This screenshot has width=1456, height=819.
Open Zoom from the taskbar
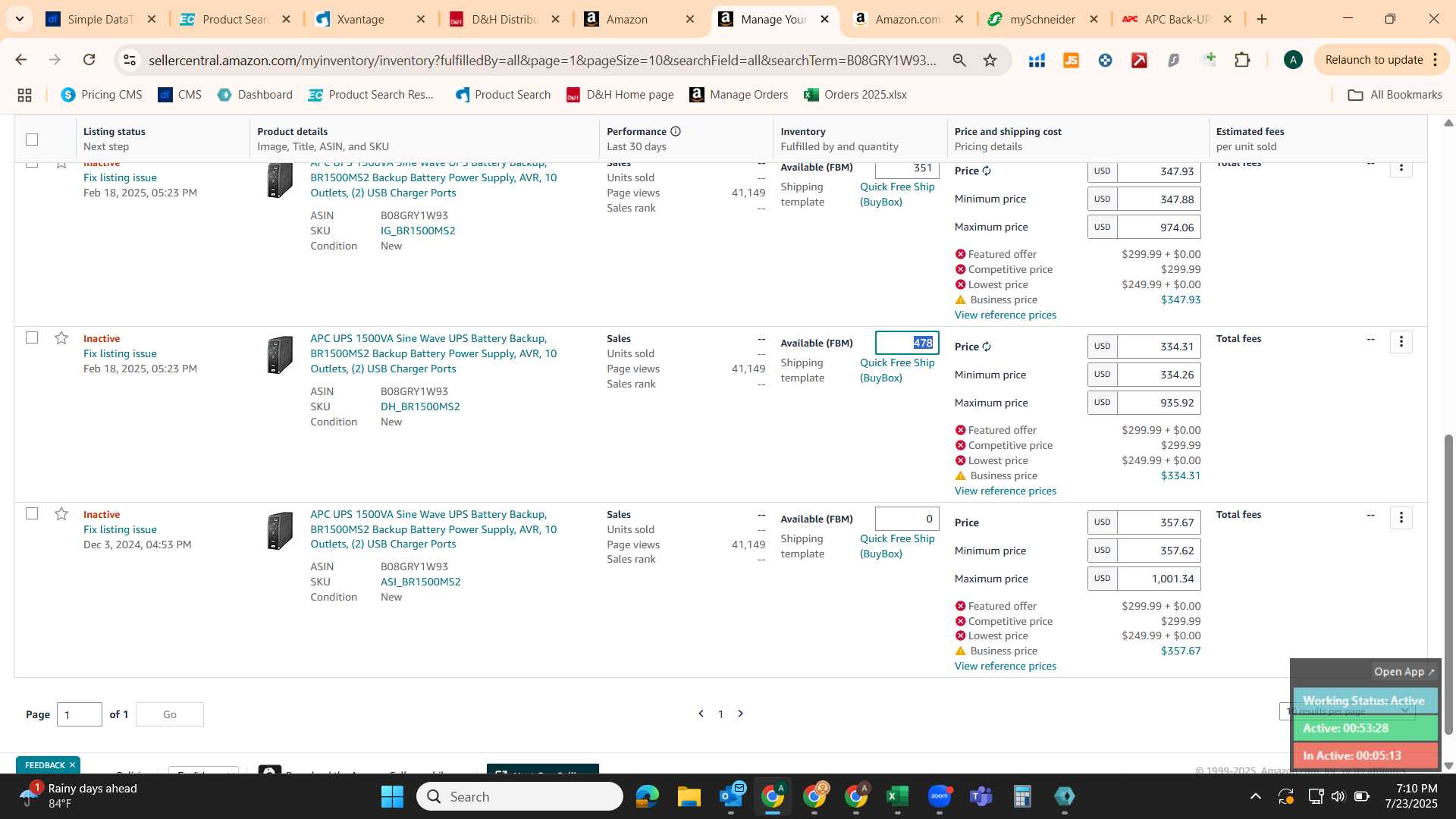pos(939,796)
